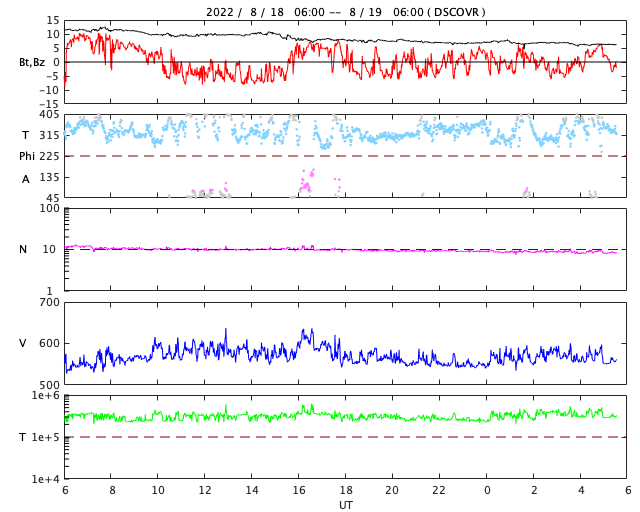This screenshot has width=640, height=512.
Task: Select the -10 tick on the Bt,Bz axis
Action: (49, 90)
